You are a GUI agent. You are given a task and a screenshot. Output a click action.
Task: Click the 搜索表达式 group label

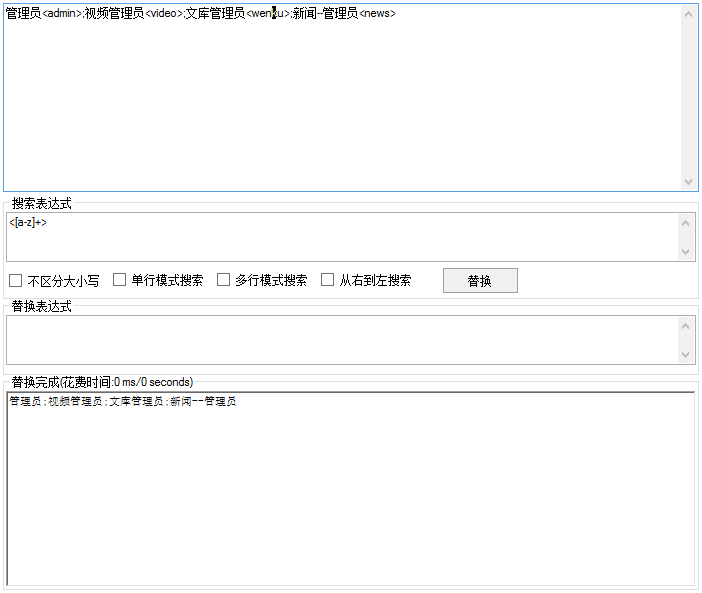42,203
